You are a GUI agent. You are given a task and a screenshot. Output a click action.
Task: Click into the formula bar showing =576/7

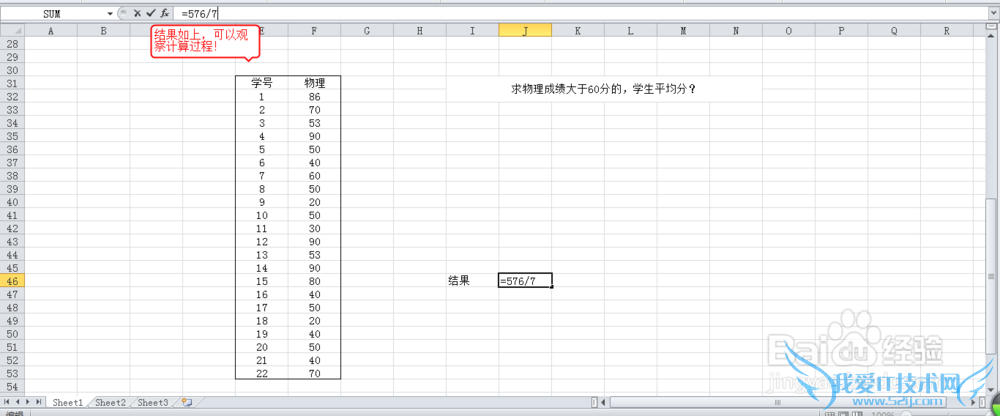tap(580, 13)
